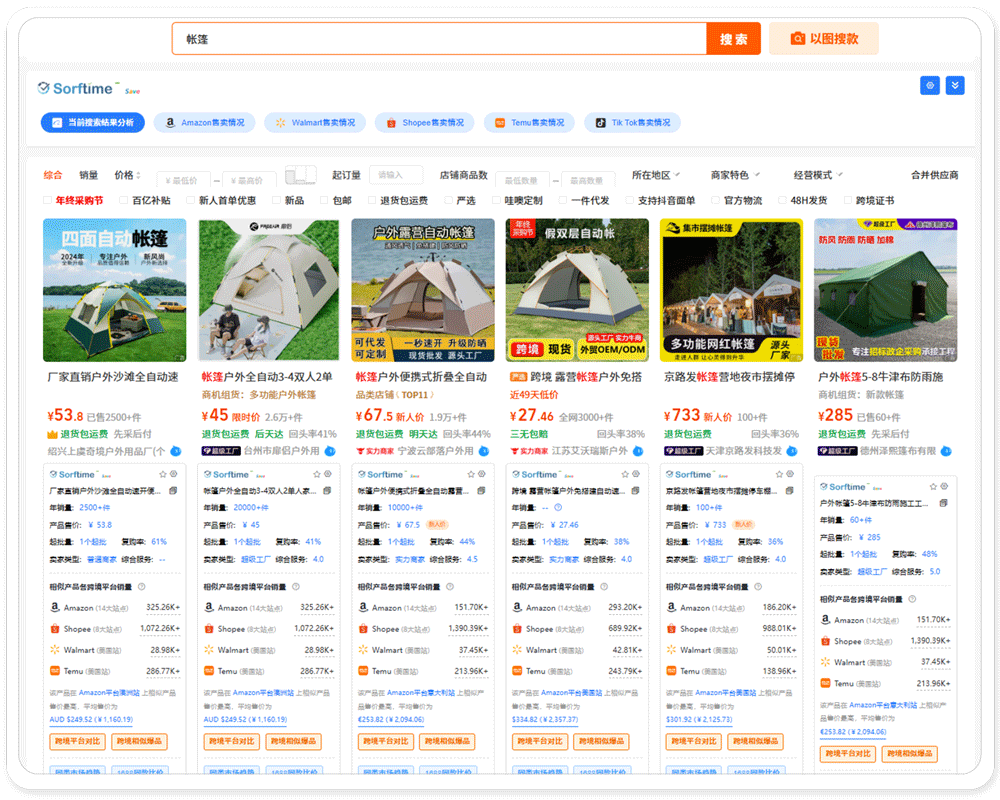
Task: Open the blue settings gear in the top-right corner
Action: [x=930, y=86]
